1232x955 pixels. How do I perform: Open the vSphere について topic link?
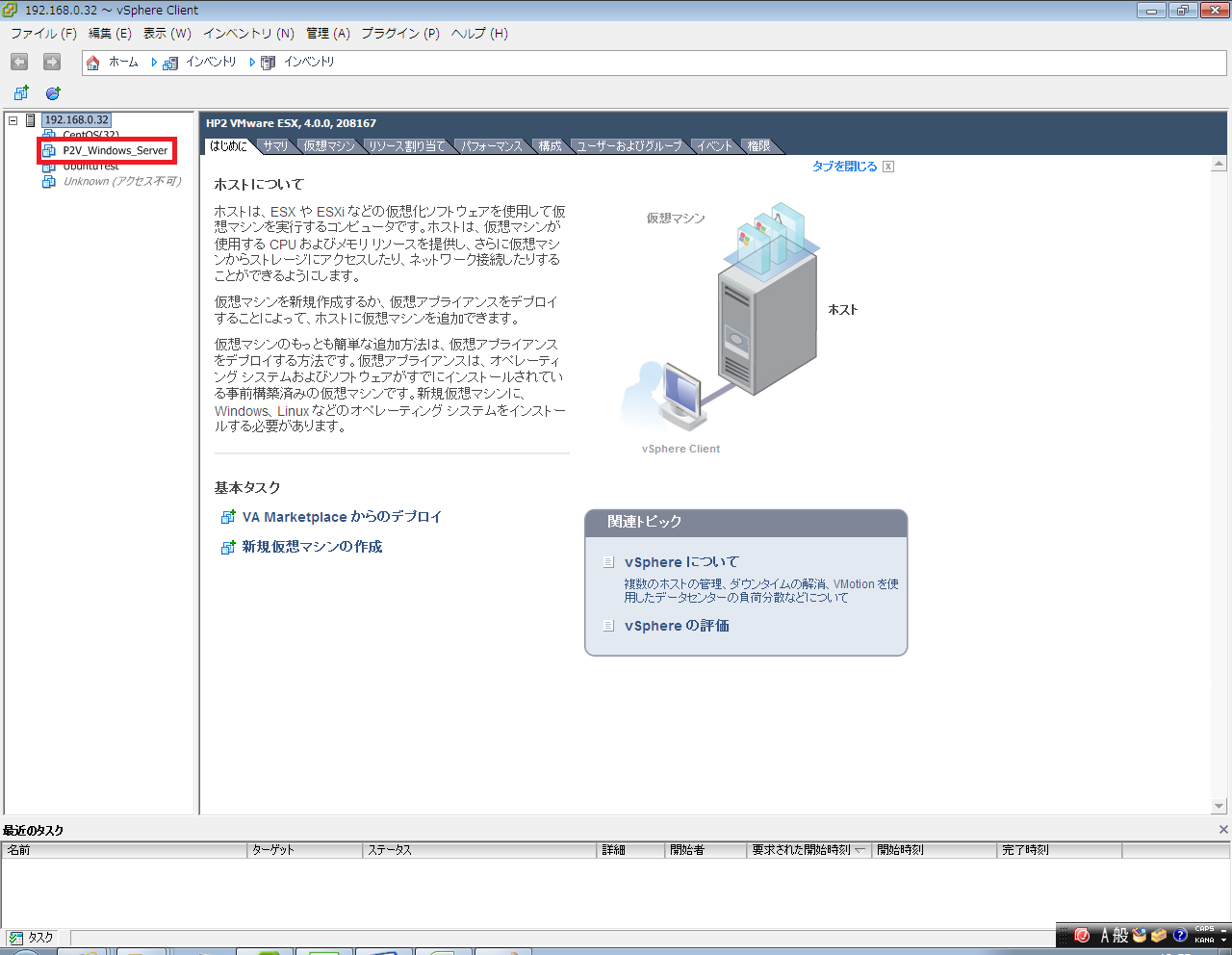[x=681, y=562]
